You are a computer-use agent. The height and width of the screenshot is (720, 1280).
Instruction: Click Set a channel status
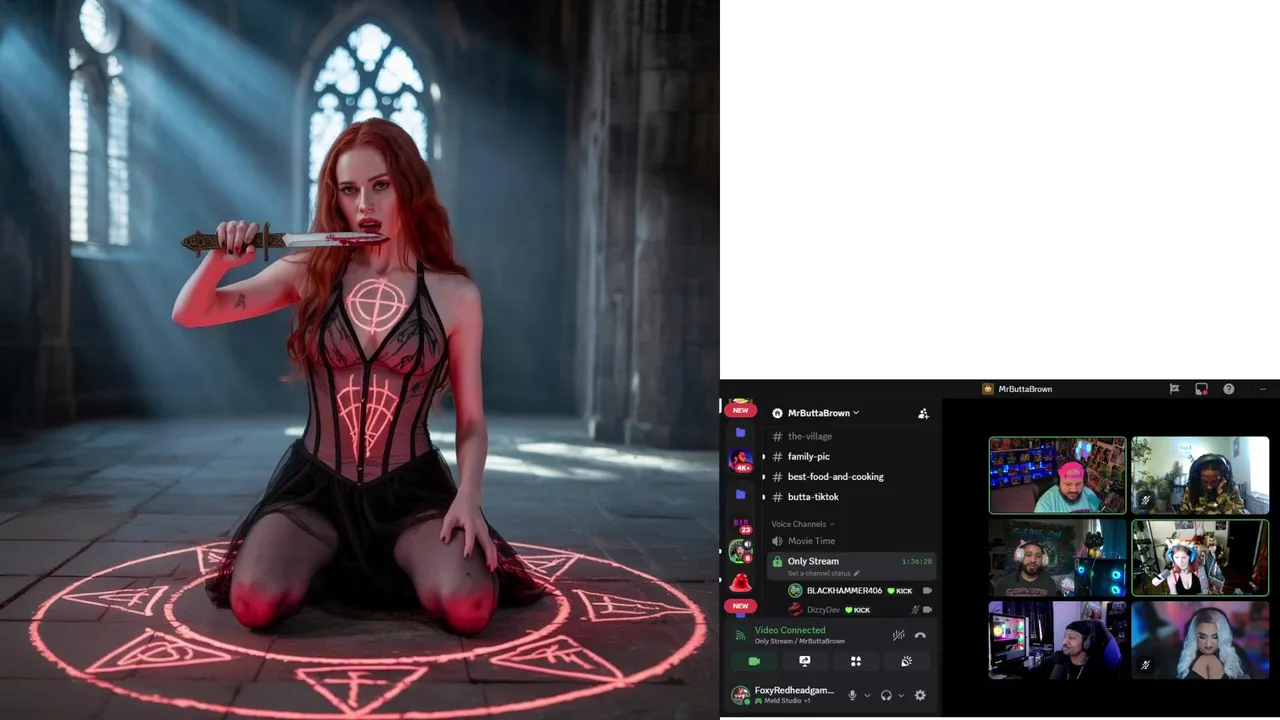(818, 573)
